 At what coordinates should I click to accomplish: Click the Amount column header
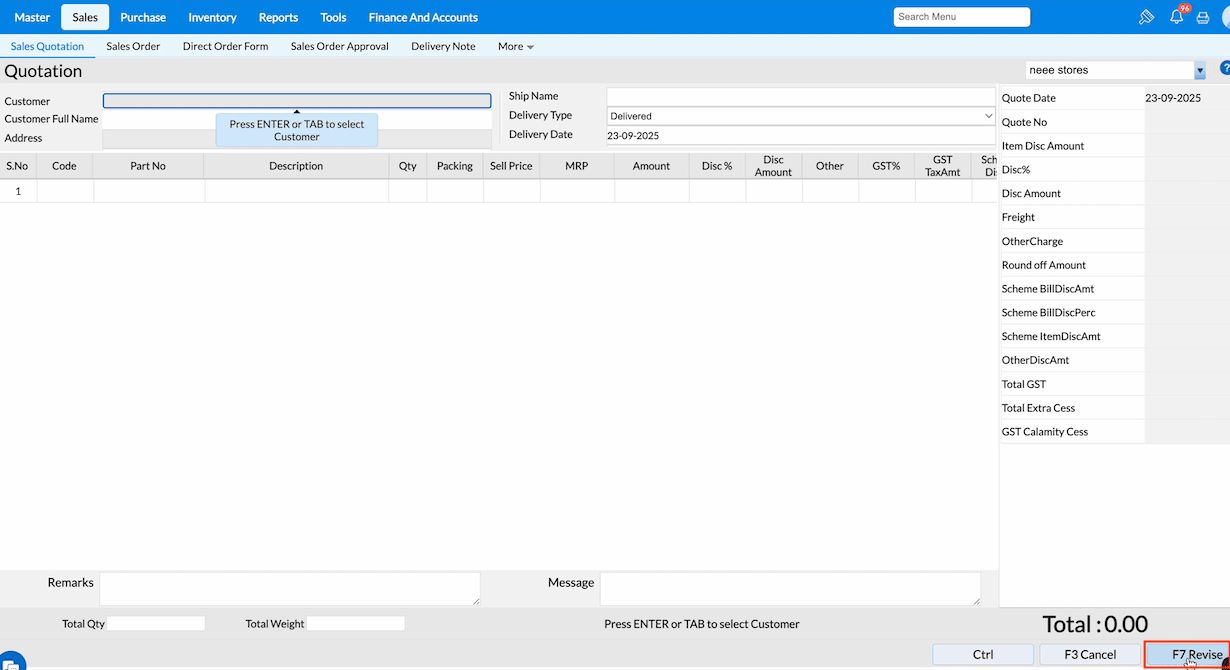tap(651, 166)
